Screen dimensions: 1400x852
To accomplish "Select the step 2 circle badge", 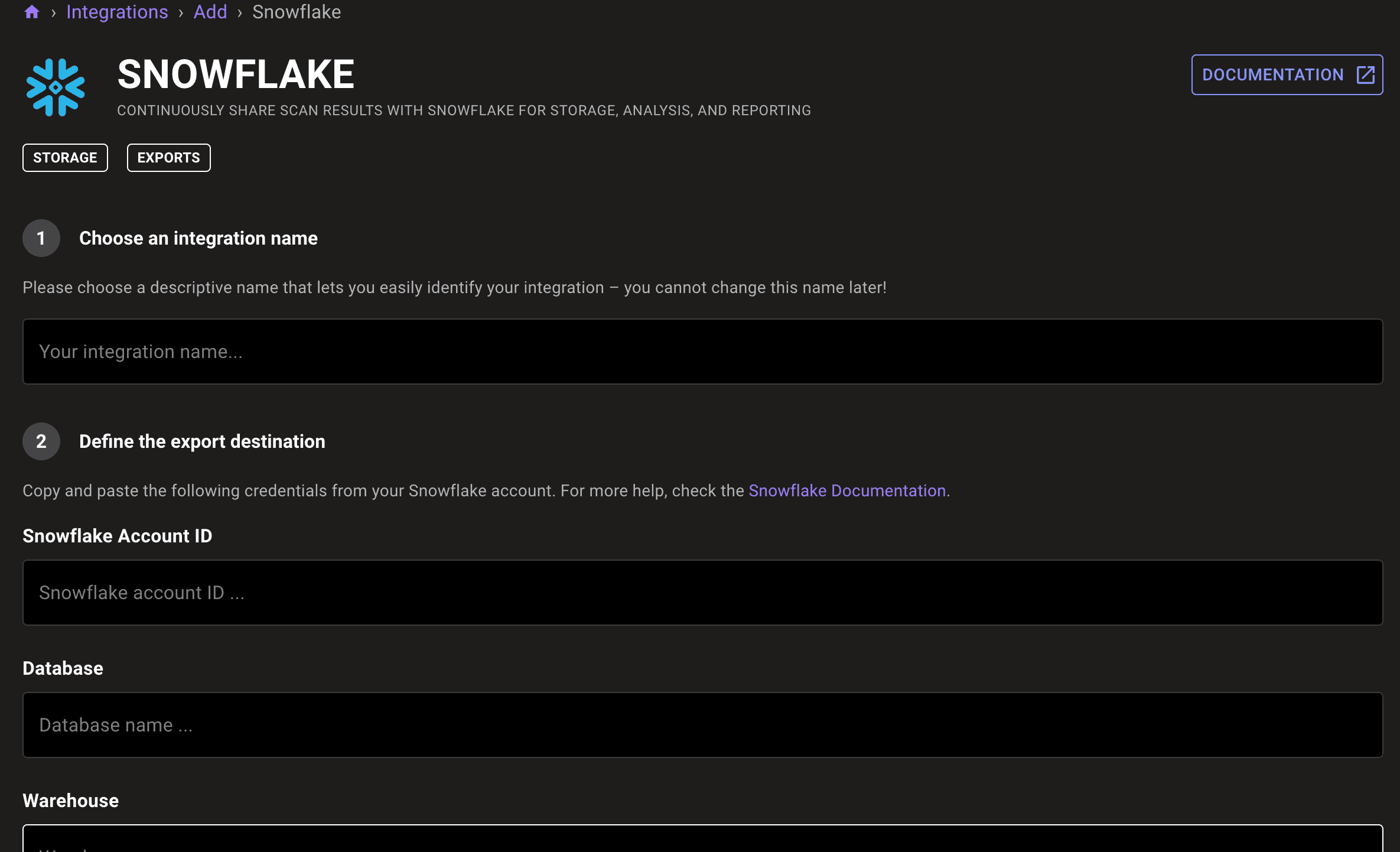I will click(41, 441).
